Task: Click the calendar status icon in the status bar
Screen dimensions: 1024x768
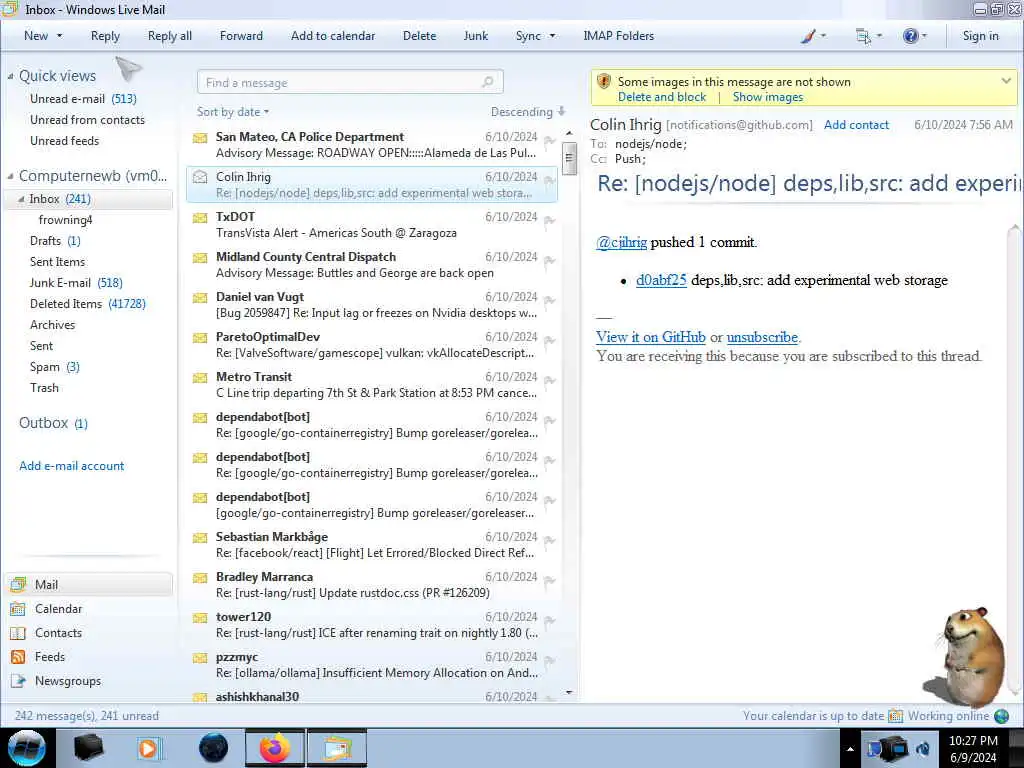Action: [895, 716]
